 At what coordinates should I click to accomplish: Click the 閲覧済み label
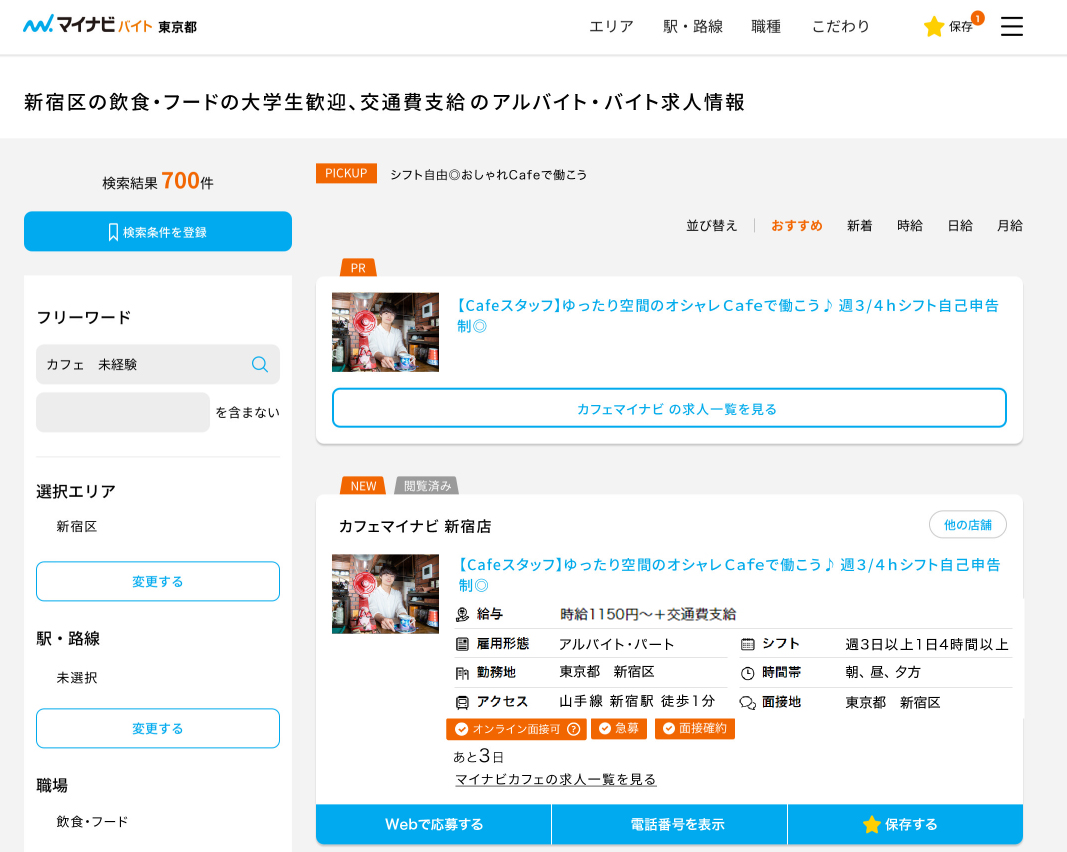pyautogui.click(x=427, y=486)
